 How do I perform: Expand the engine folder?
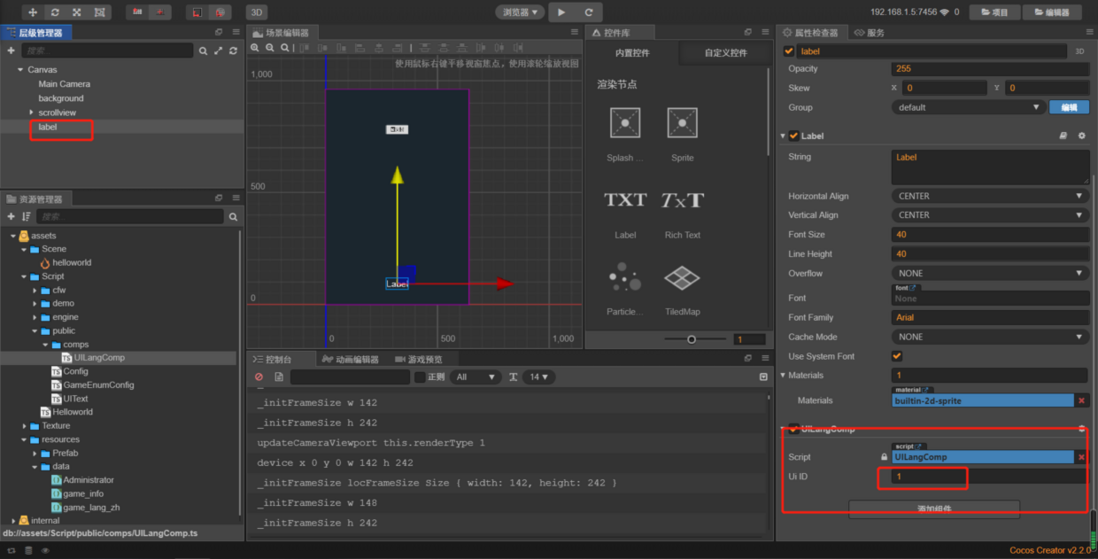pos(34,317)
